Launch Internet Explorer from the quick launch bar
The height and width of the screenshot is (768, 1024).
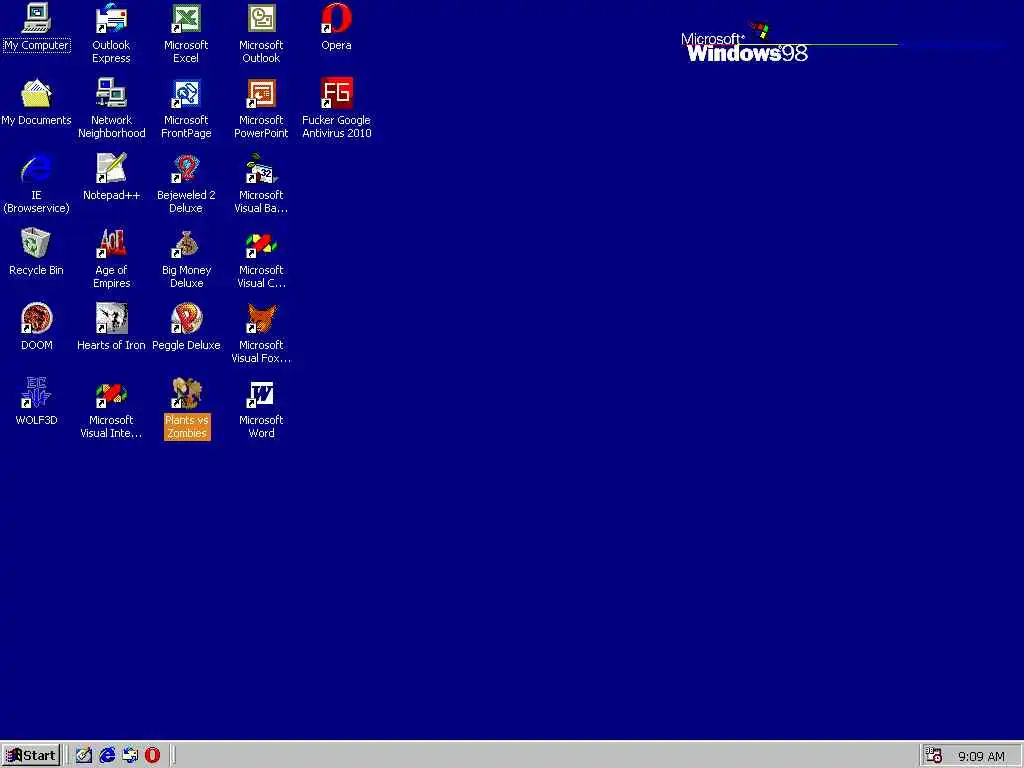(106, 756)
